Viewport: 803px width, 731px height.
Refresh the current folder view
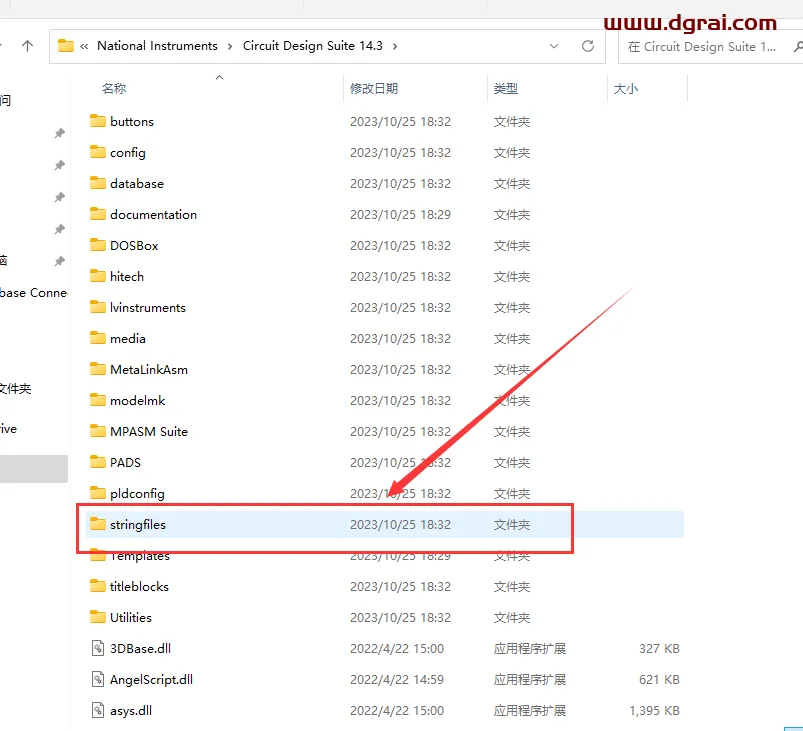point(588,46)
